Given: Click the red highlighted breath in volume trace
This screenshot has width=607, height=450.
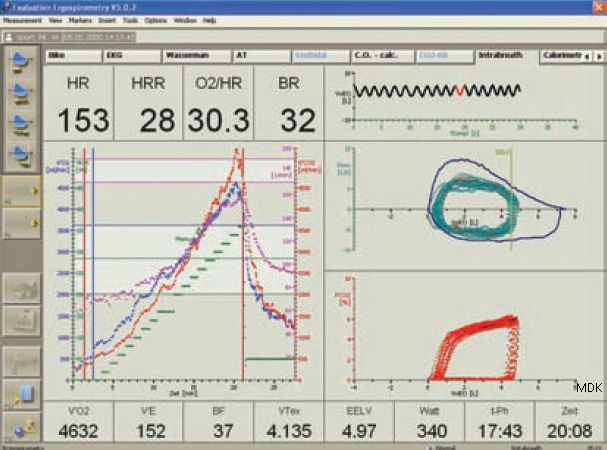Looking at the screenshot, I should pos(460,91).
